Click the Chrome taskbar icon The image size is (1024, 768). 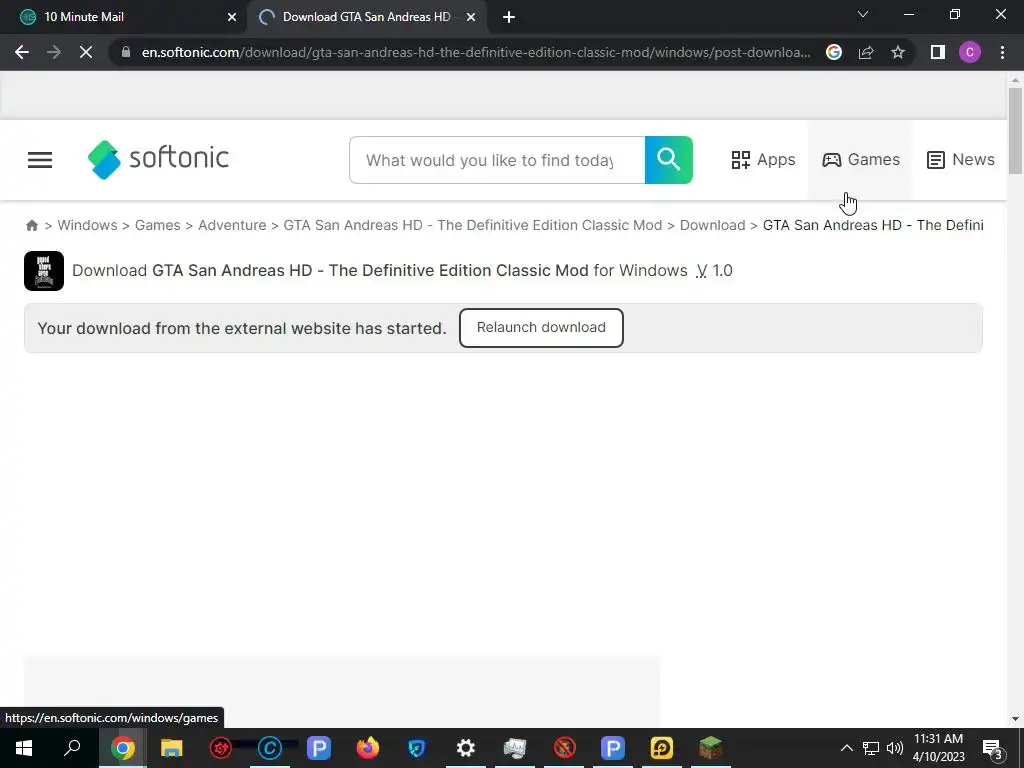pyautogui.click(x=123, y=748)
